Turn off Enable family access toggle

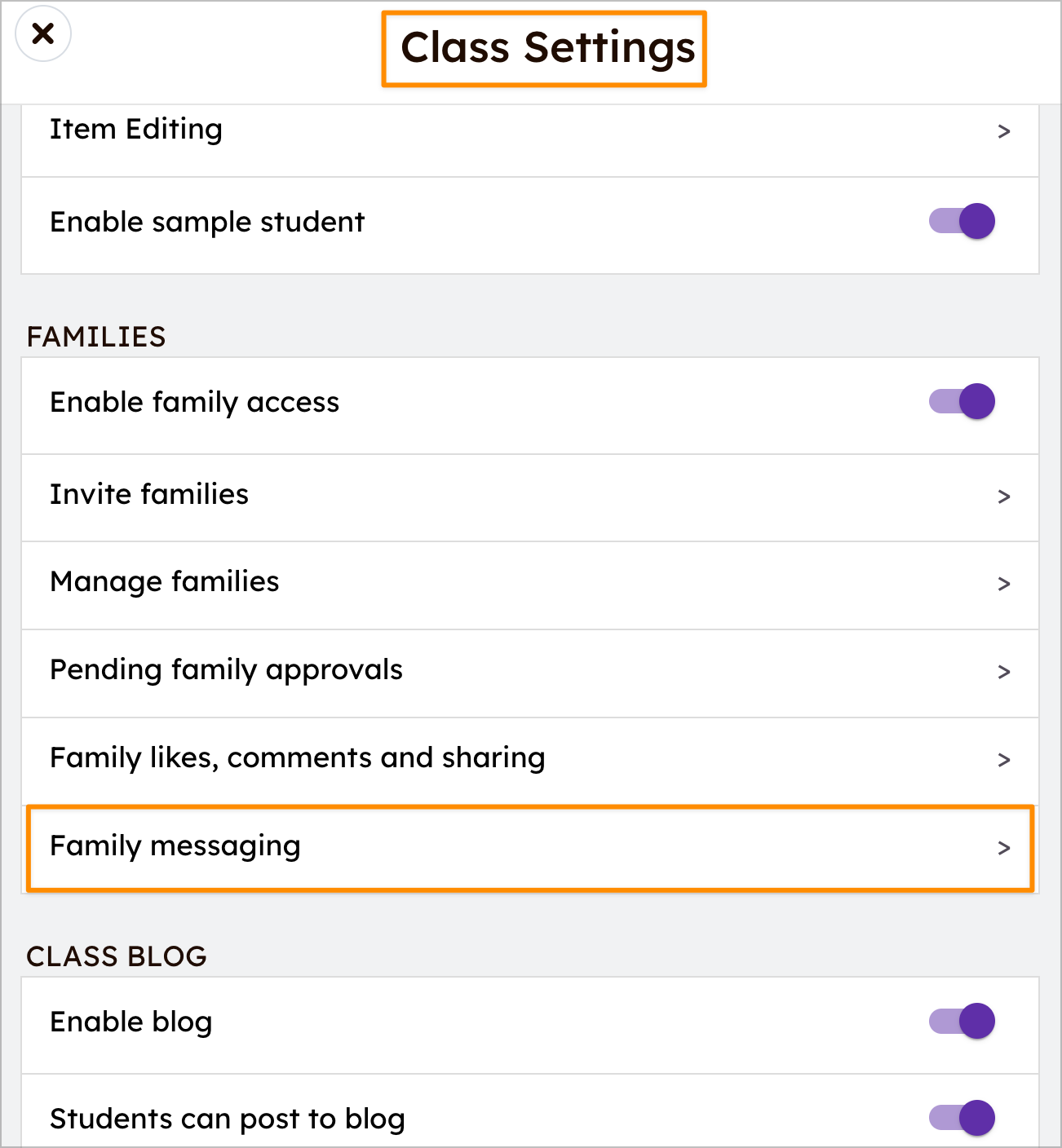(962, 401)
